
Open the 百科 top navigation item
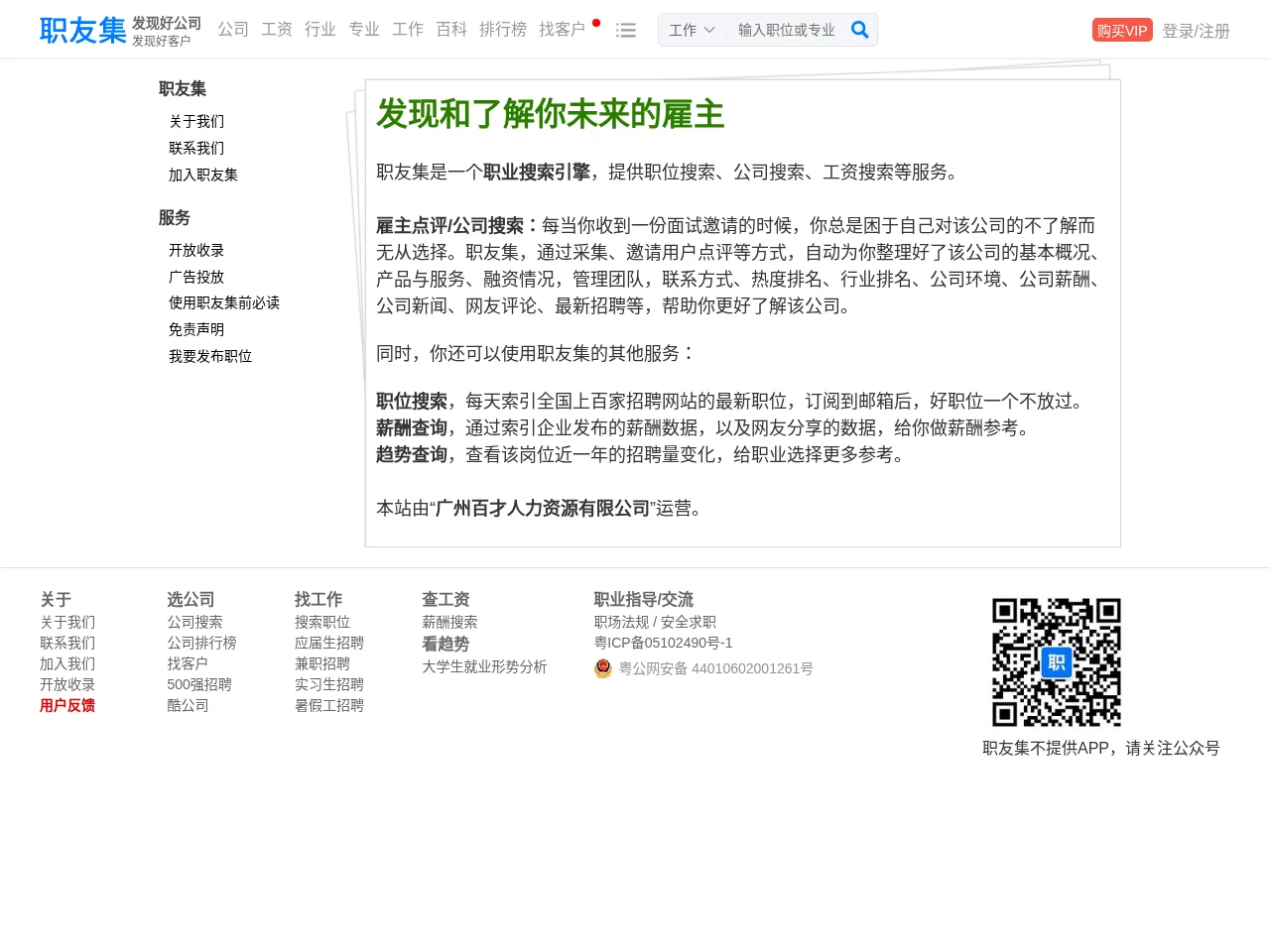coord(451,30)
